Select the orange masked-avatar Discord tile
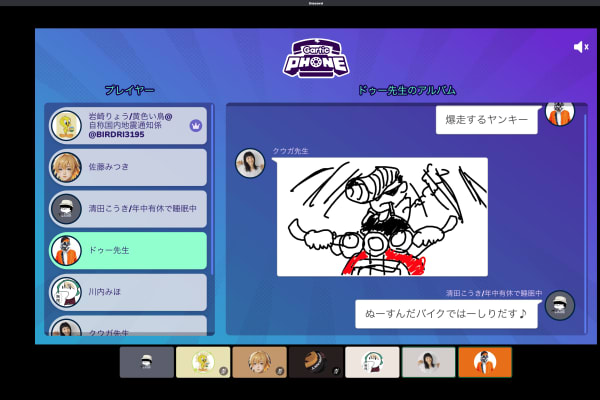Screen dimensions: 600x400 tap(485, 362)
